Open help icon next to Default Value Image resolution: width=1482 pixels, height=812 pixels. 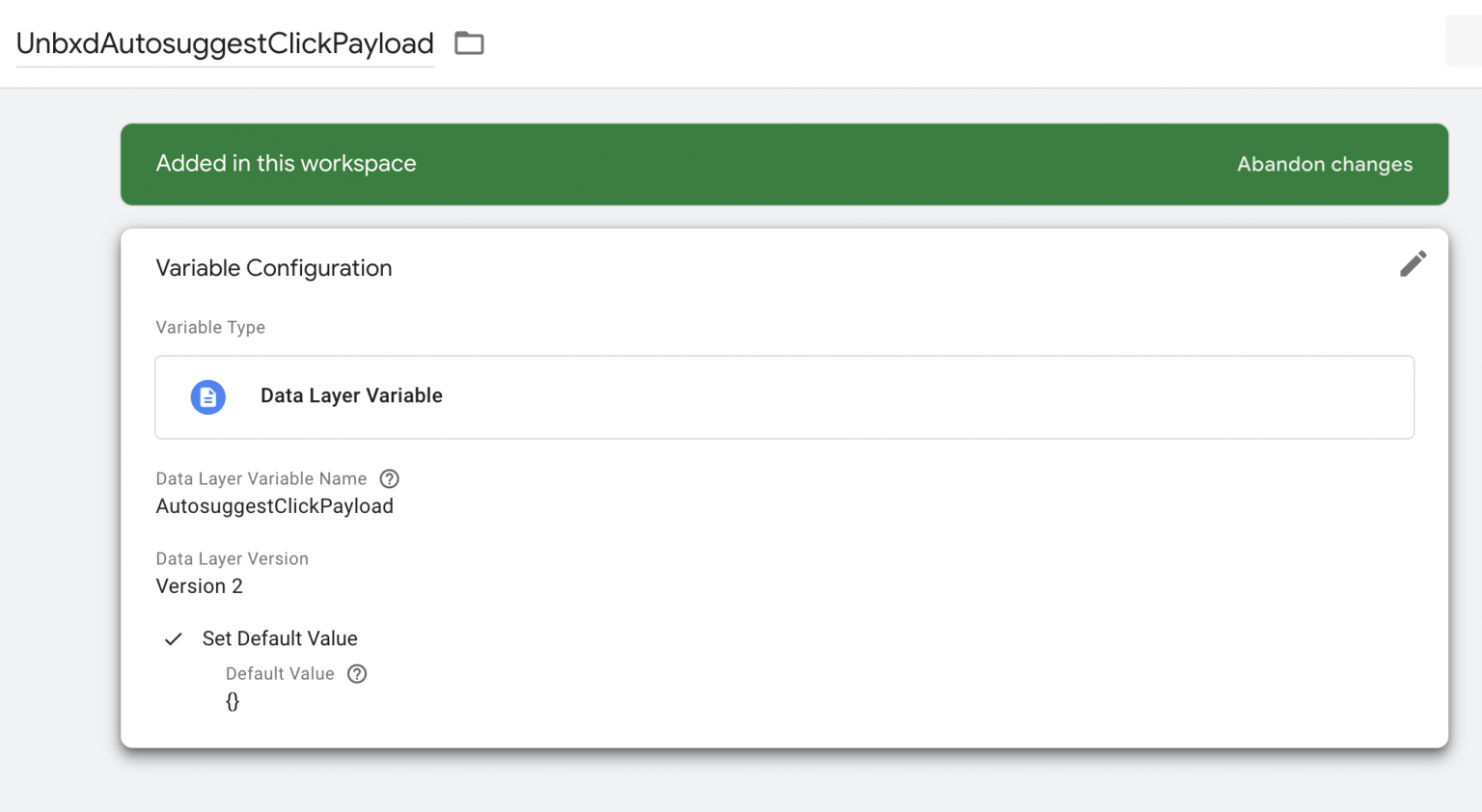point(357,674)
